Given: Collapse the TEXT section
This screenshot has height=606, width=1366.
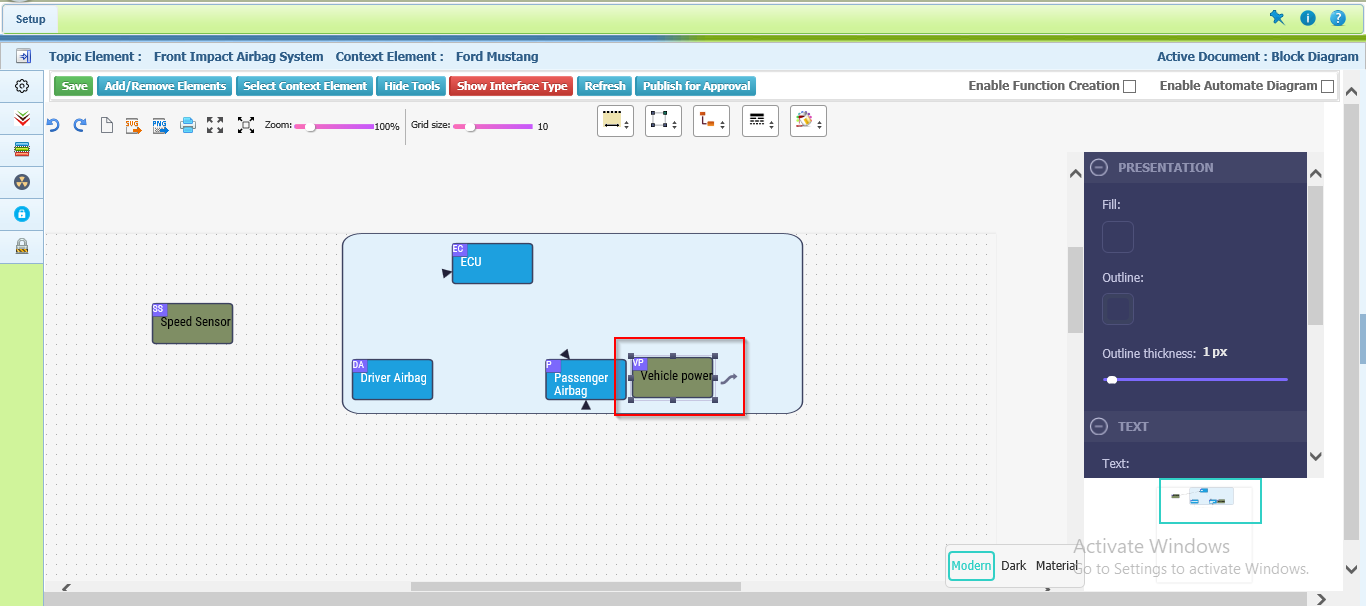Looking at the screenshot, I should pos(1099,426).
